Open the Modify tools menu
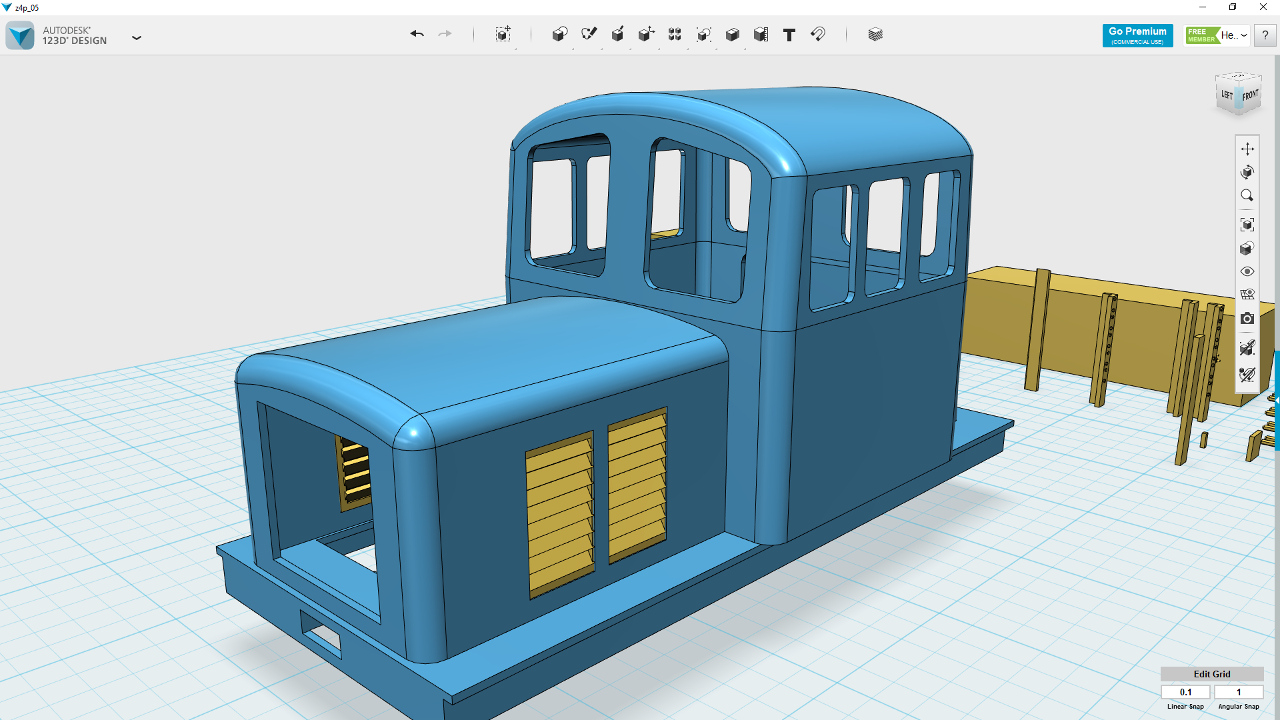The height and width of the screenshot is (720, 1280). click(x=647, y=34)
